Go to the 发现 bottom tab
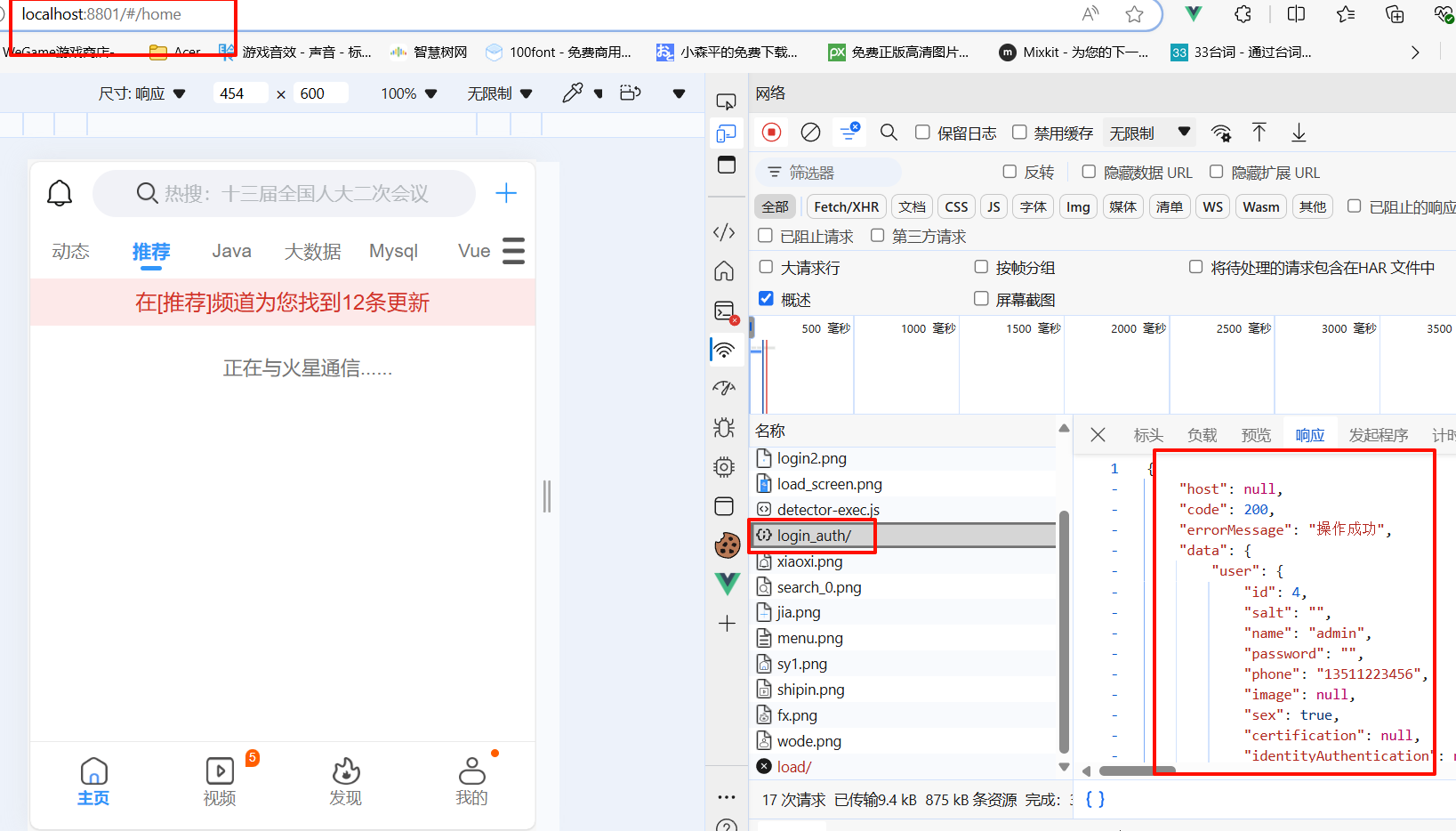1456x831 pixels. pos(346,781)
